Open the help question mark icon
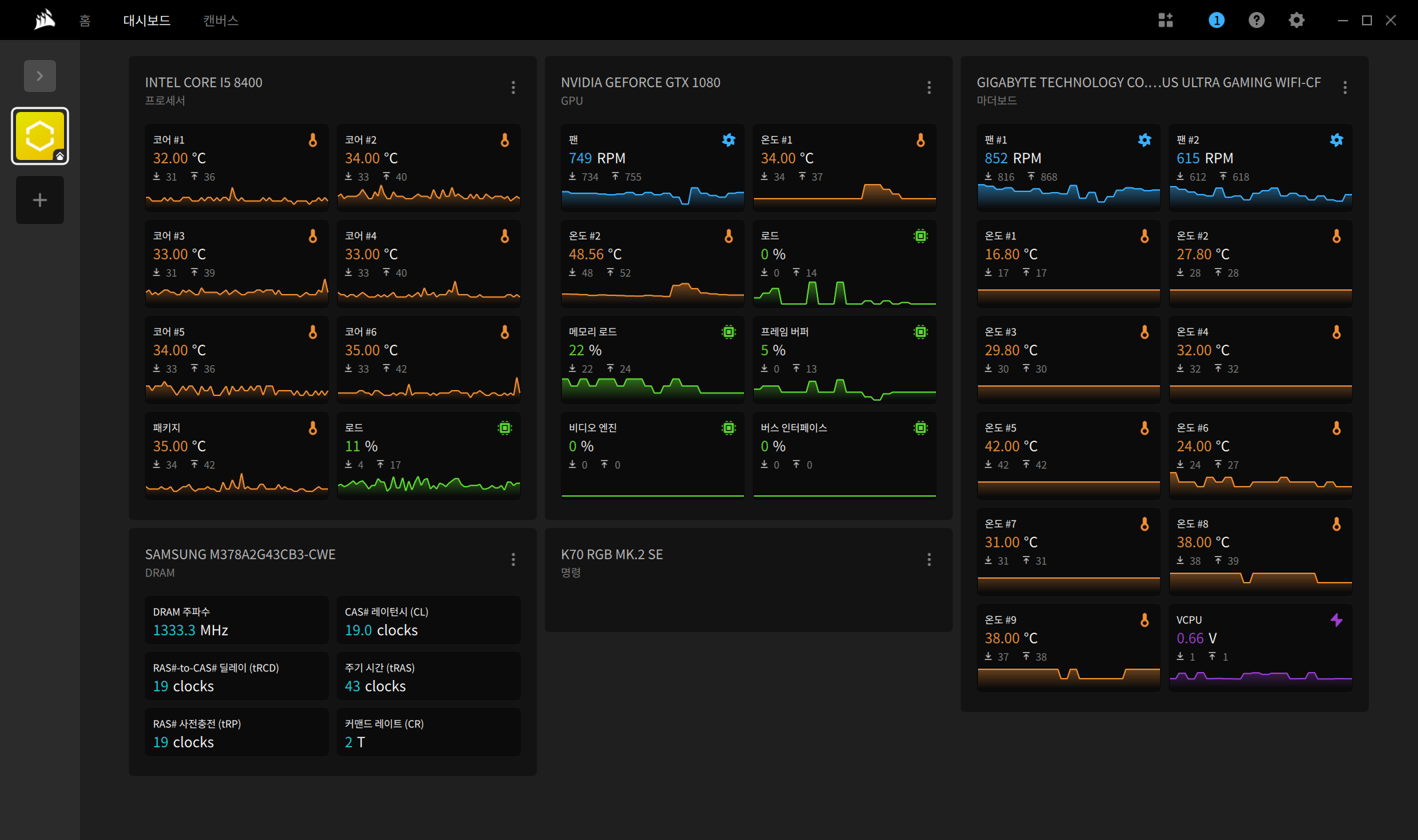 pyautogui.click(x=1256, y=20)
